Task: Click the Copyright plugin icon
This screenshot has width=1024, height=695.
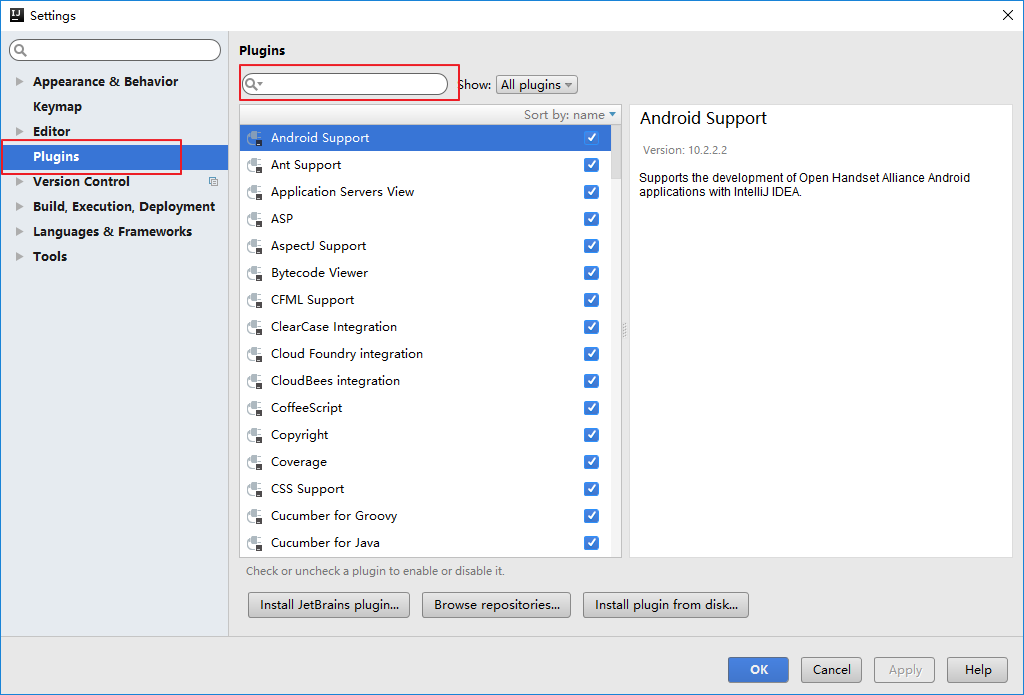Action: pyautogui.click(x=255, y=435)
